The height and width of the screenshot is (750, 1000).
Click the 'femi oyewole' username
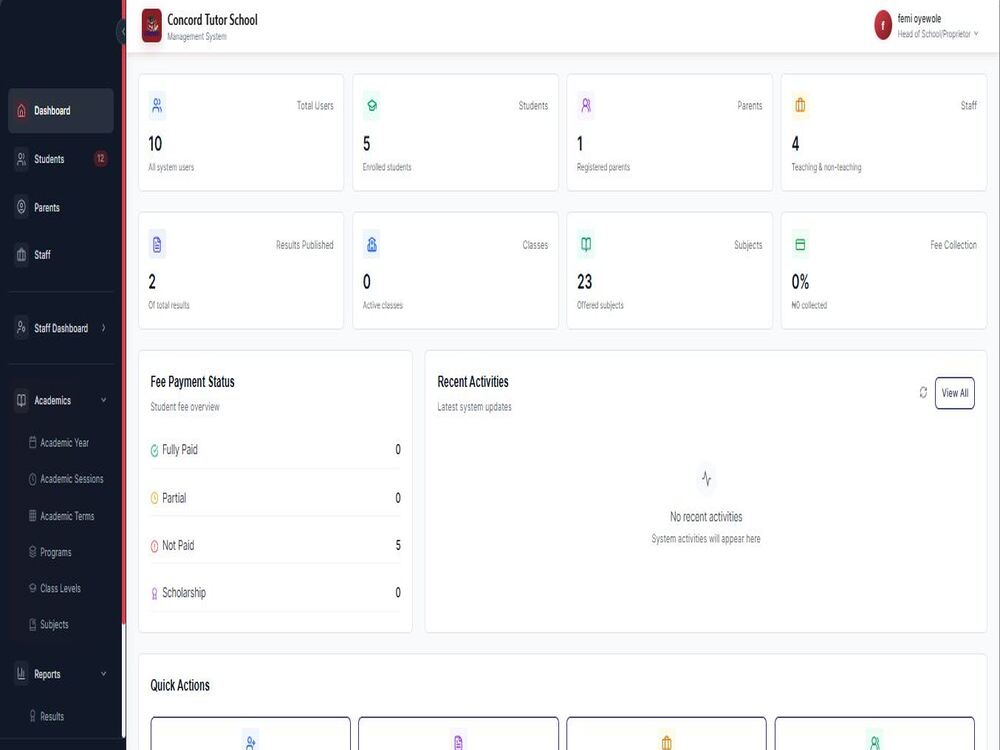919,18
